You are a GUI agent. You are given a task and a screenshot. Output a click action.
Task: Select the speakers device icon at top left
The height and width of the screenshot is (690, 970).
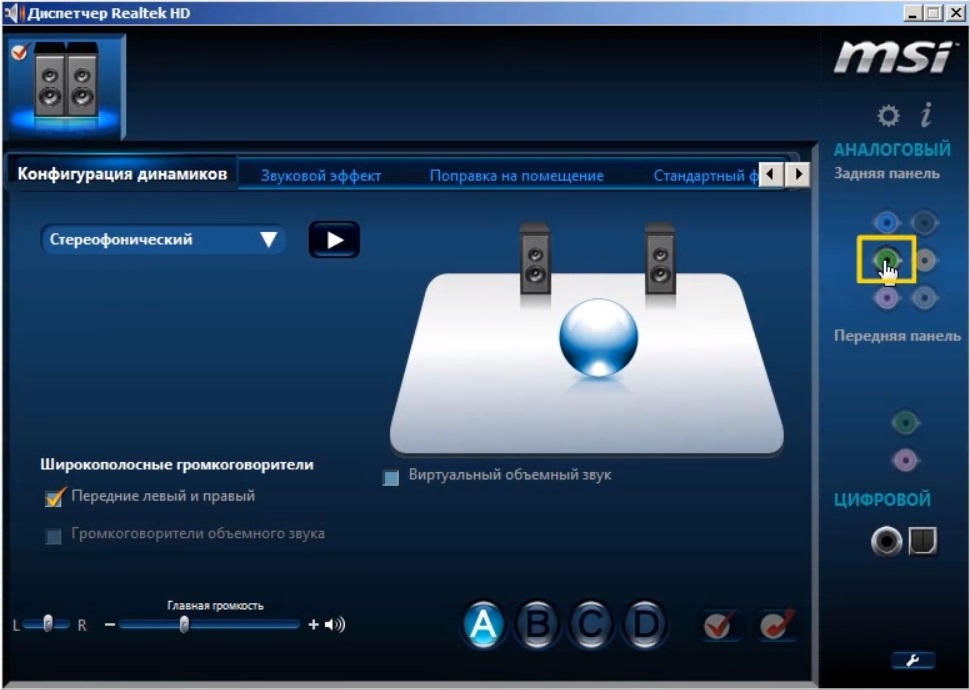pyautogui.click(x=66, y=85)
